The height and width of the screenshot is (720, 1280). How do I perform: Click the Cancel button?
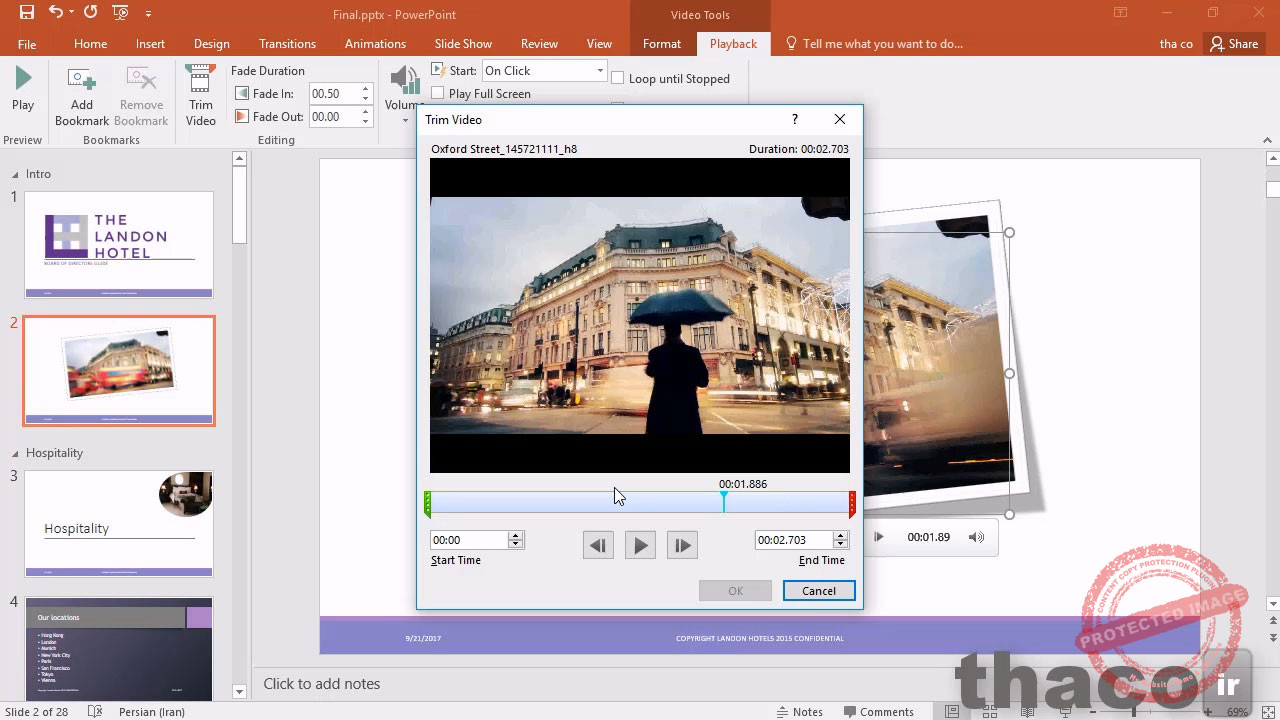(x=818, y=591)
